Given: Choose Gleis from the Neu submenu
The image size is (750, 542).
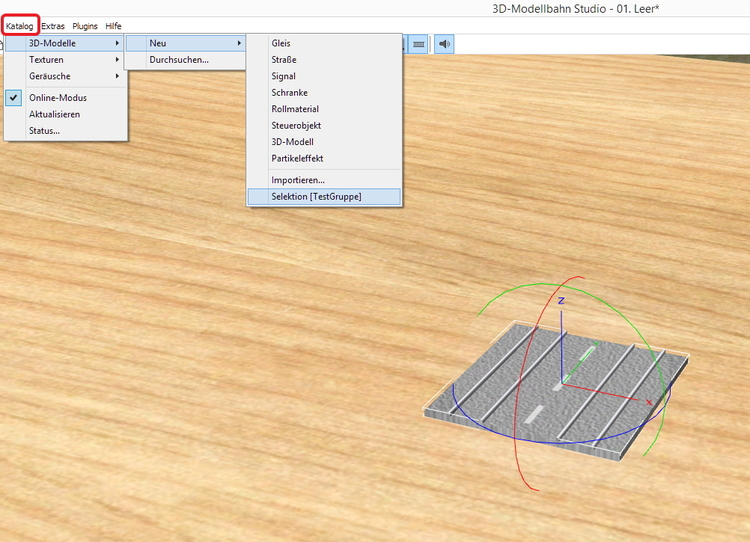Looking at the screenshot, I should (x=281, y=44).
